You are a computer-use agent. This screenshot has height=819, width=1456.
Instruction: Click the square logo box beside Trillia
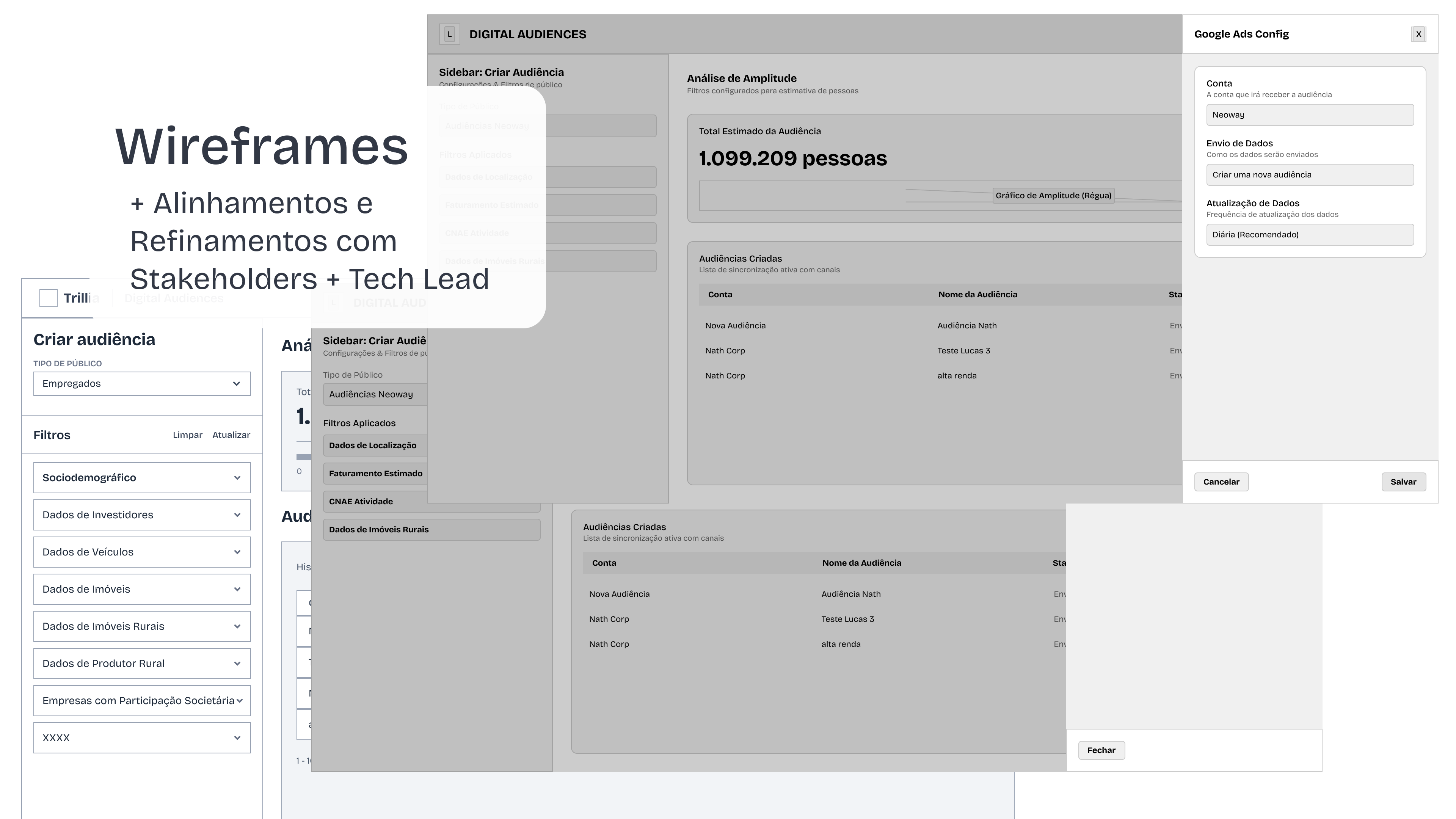pos(49,298)
